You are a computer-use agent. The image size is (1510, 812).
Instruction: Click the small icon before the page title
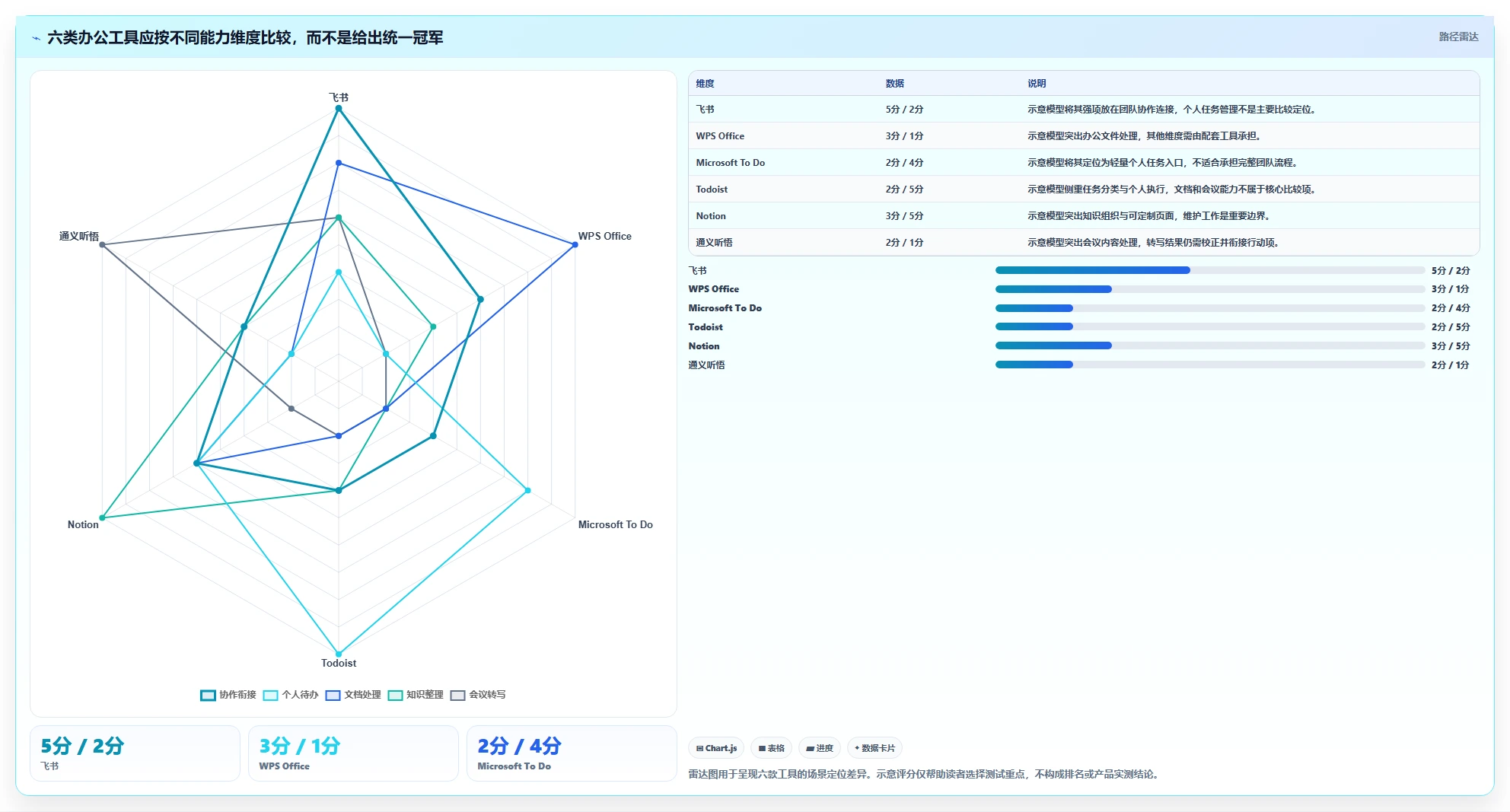coord(36,38)
